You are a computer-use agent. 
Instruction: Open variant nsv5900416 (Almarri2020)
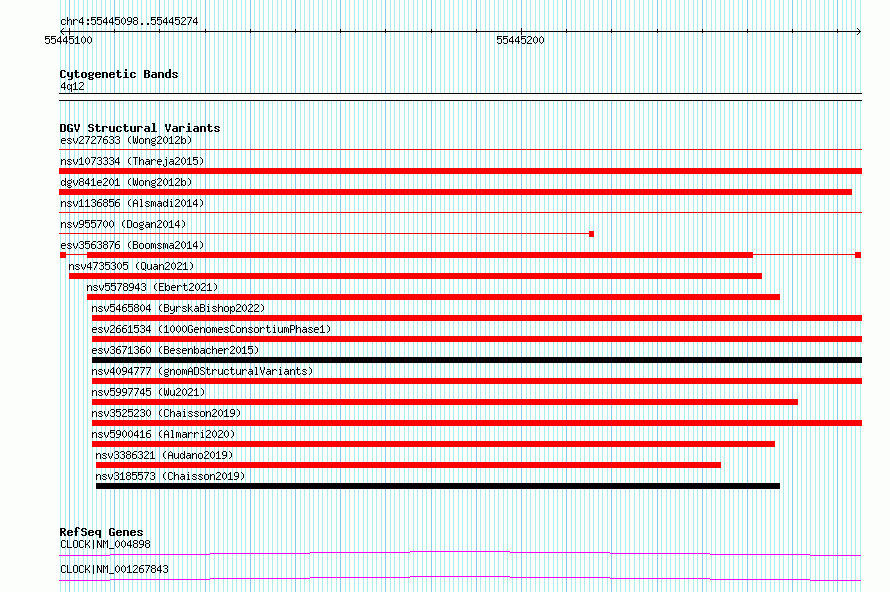click(x=163, y=434)
